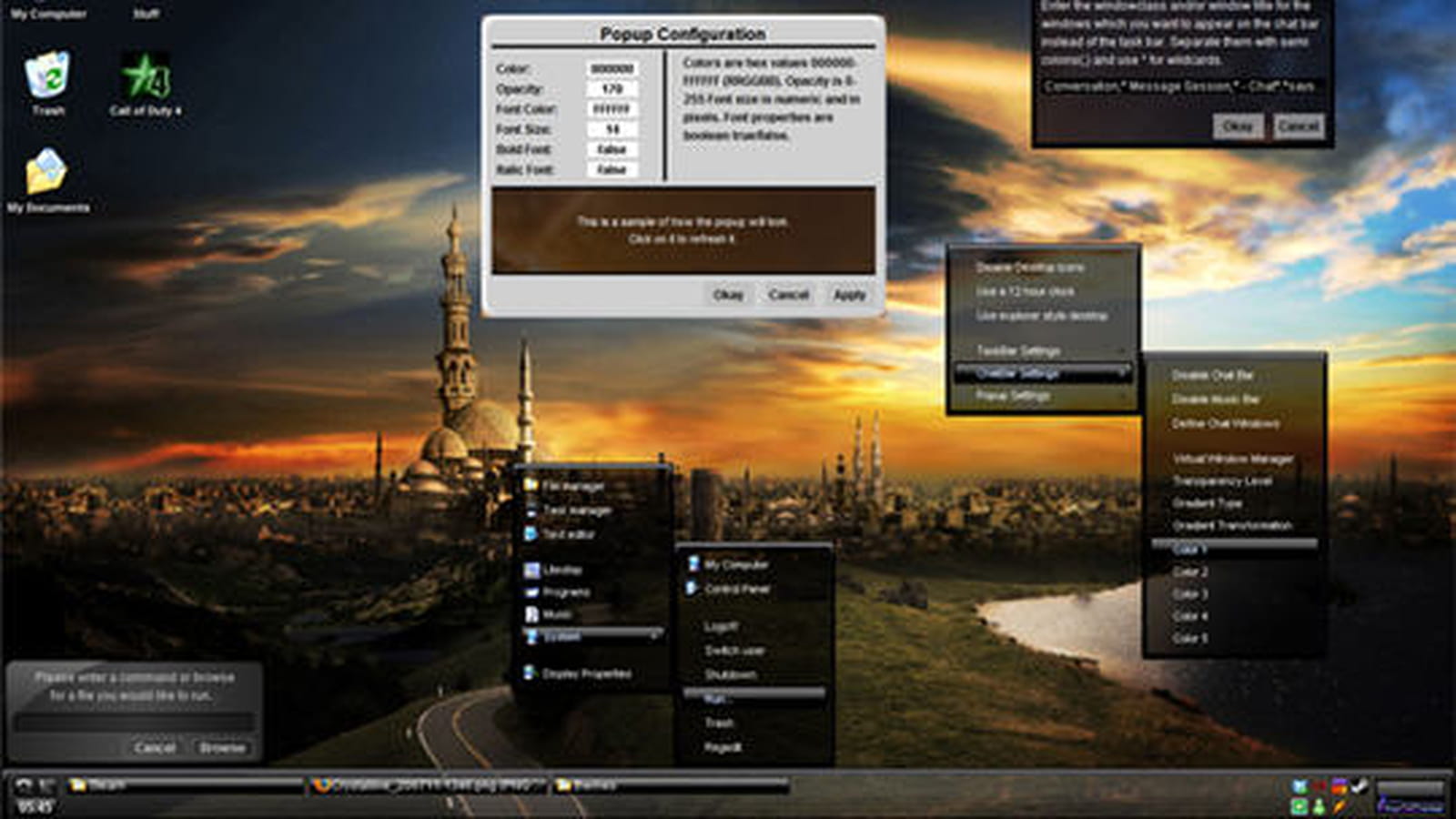Screen dimensions: 1456x819
Task: Click the start button icon on taskbar
Action: [24, 786]
